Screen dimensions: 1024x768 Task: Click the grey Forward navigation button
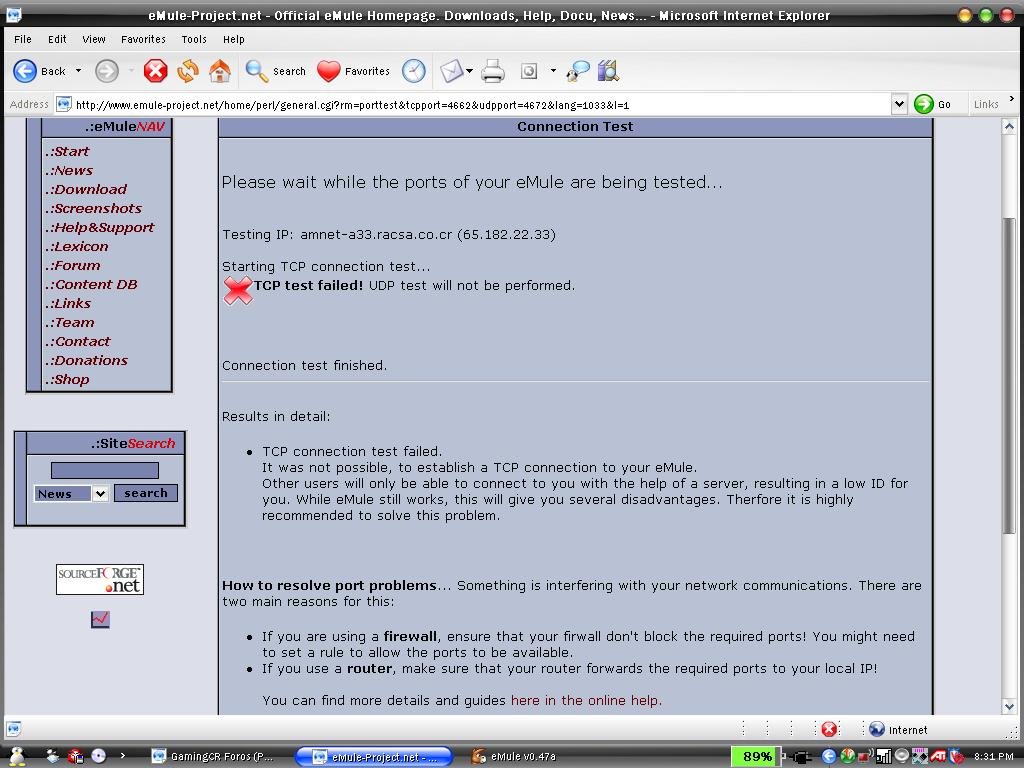[x=107, y=71]
